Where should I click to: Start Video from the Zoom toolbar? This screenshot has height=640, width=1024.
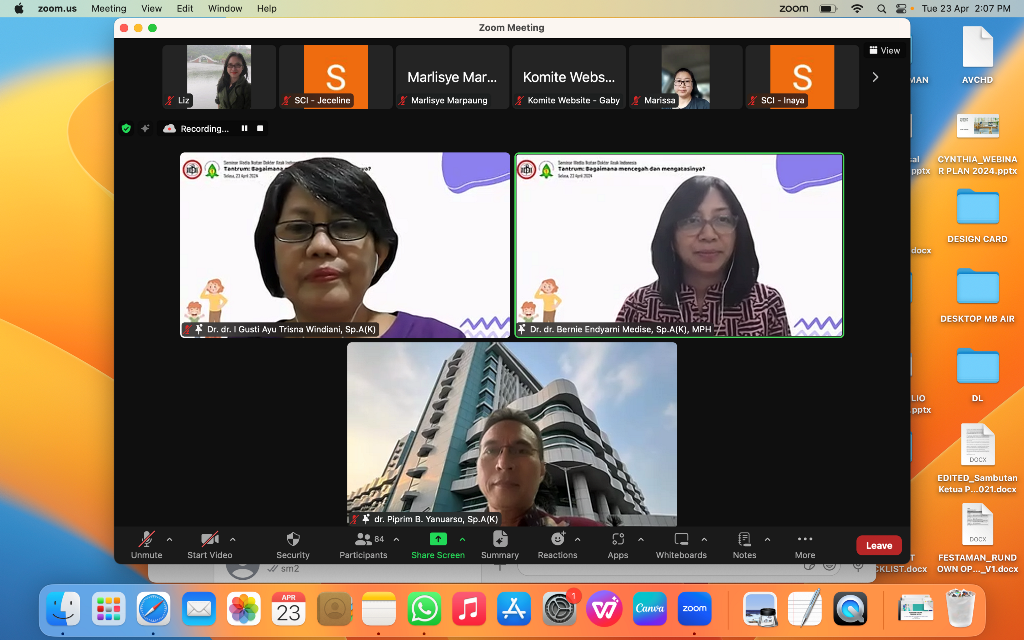pos(210,545)
